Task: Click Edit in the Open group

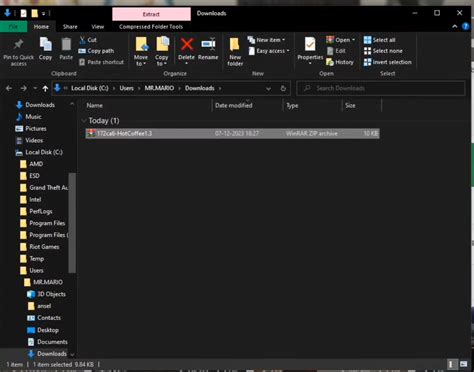Action: point(336,51)
